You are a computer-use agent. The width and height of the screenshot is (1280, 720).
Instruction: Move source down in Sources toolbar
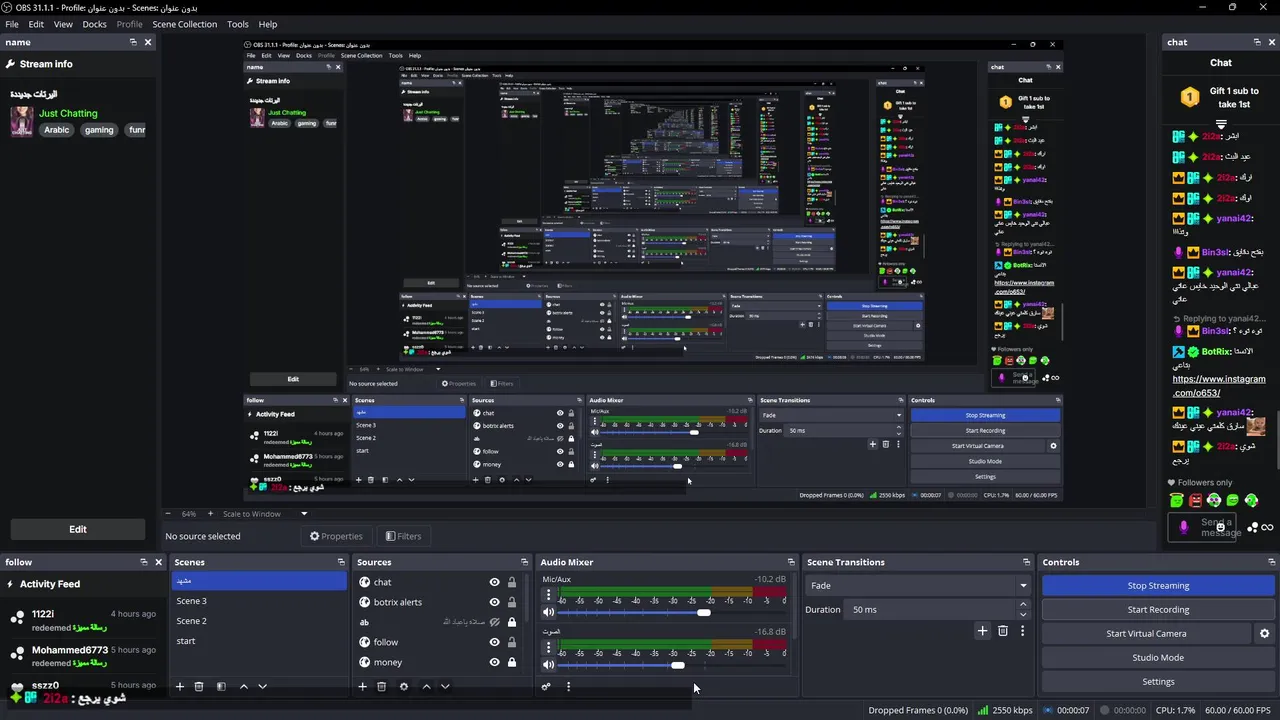click(x=445, y=686)
